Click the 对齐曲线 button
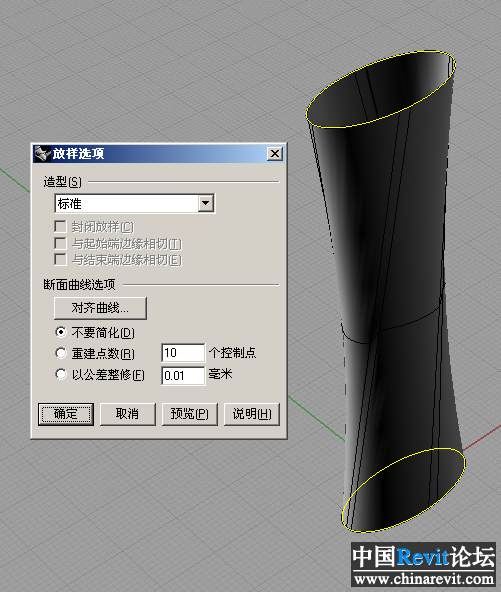Image resolution: width=501 pixels, height=592 pixels. click(100, 308)
